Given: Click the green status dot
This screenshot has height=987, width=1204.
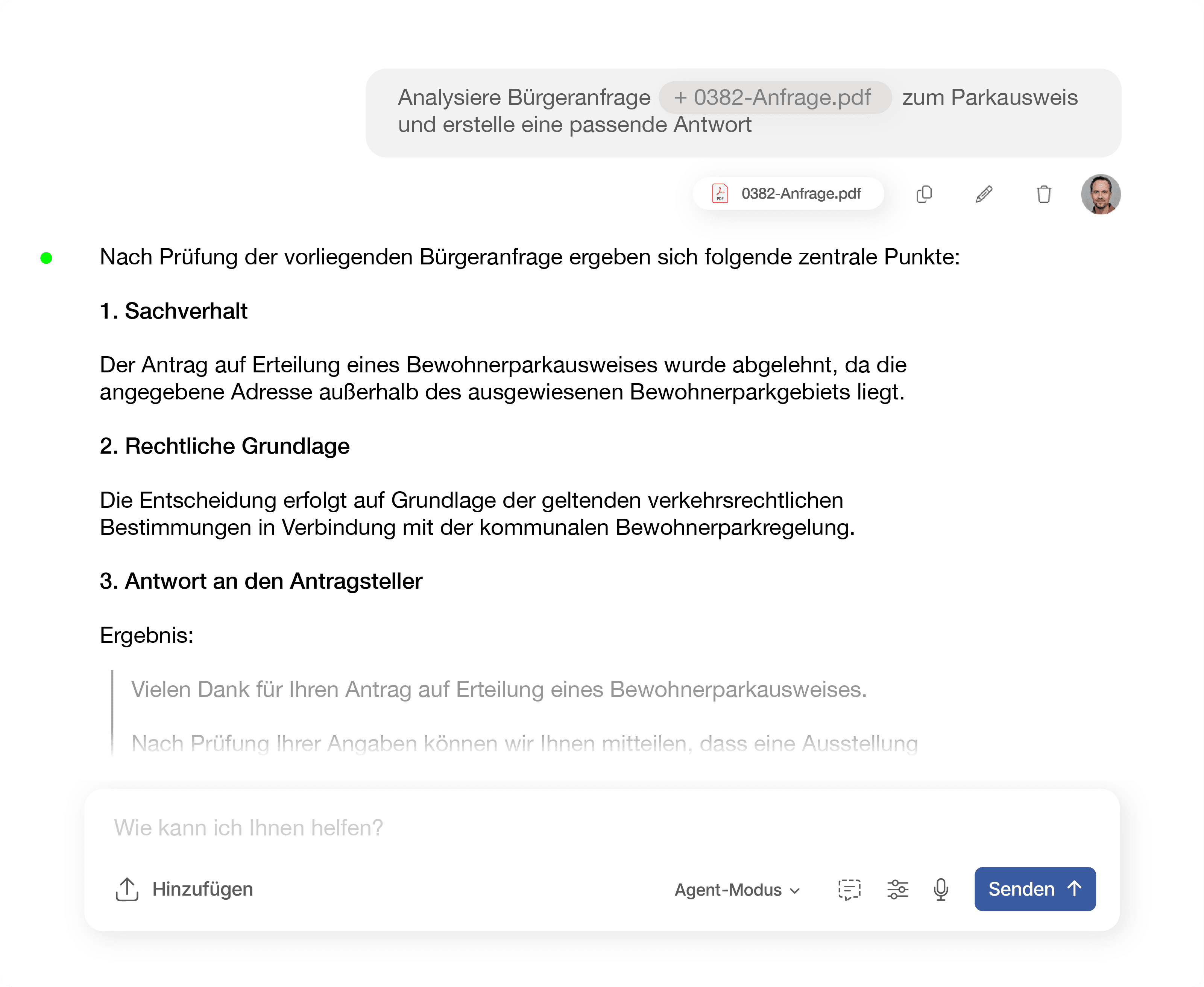Looking at the screenshot, I should (x=47, y=258).
